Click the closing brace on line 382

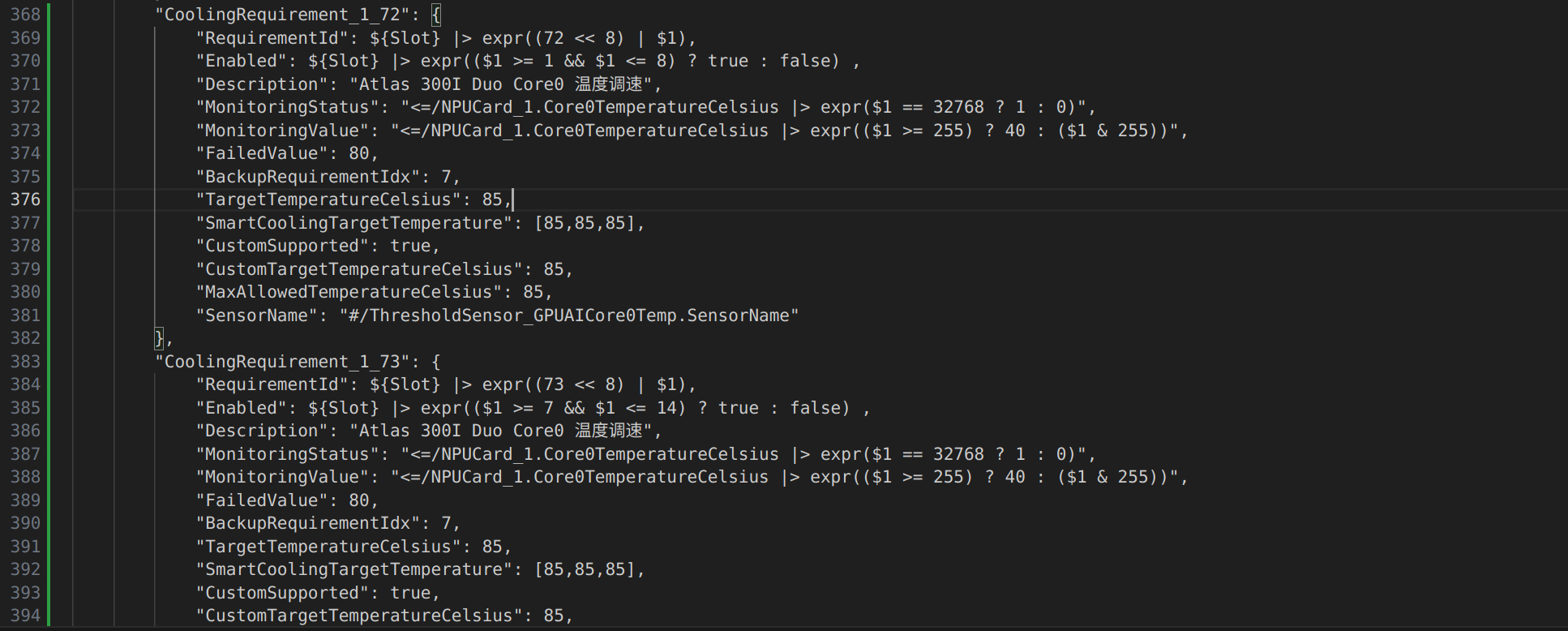[x=160, y=338]
